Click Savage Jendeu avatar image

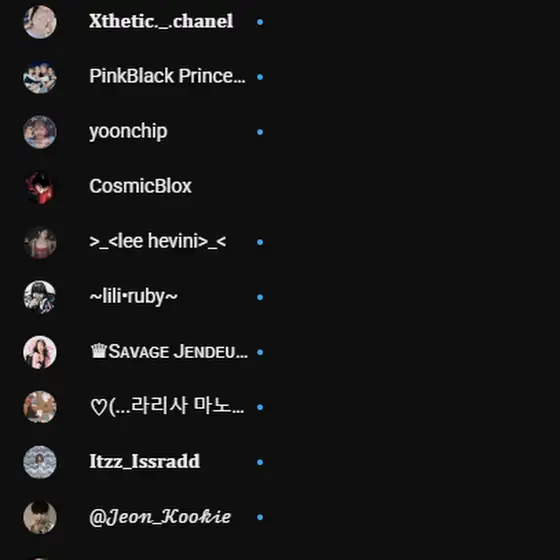click(40, 352)
